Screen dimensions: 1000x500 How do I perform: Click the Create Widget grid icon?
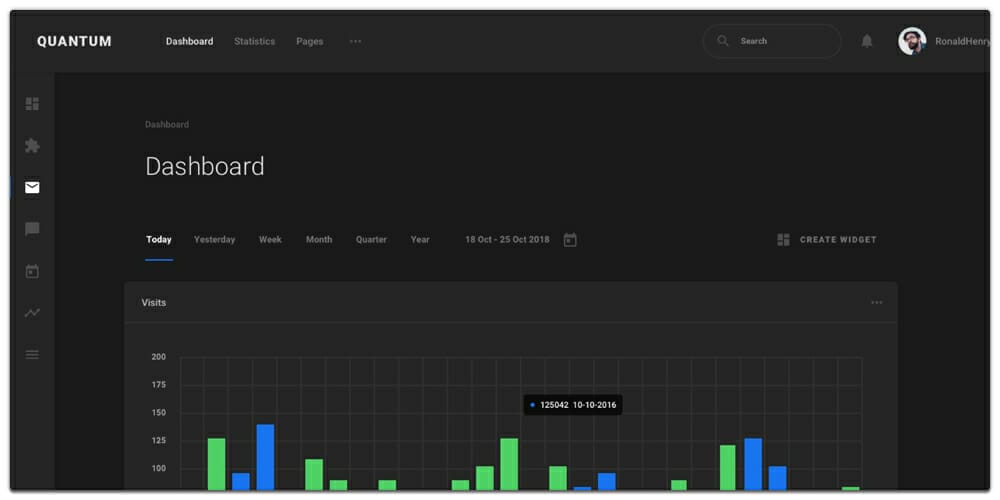point(783,240)
